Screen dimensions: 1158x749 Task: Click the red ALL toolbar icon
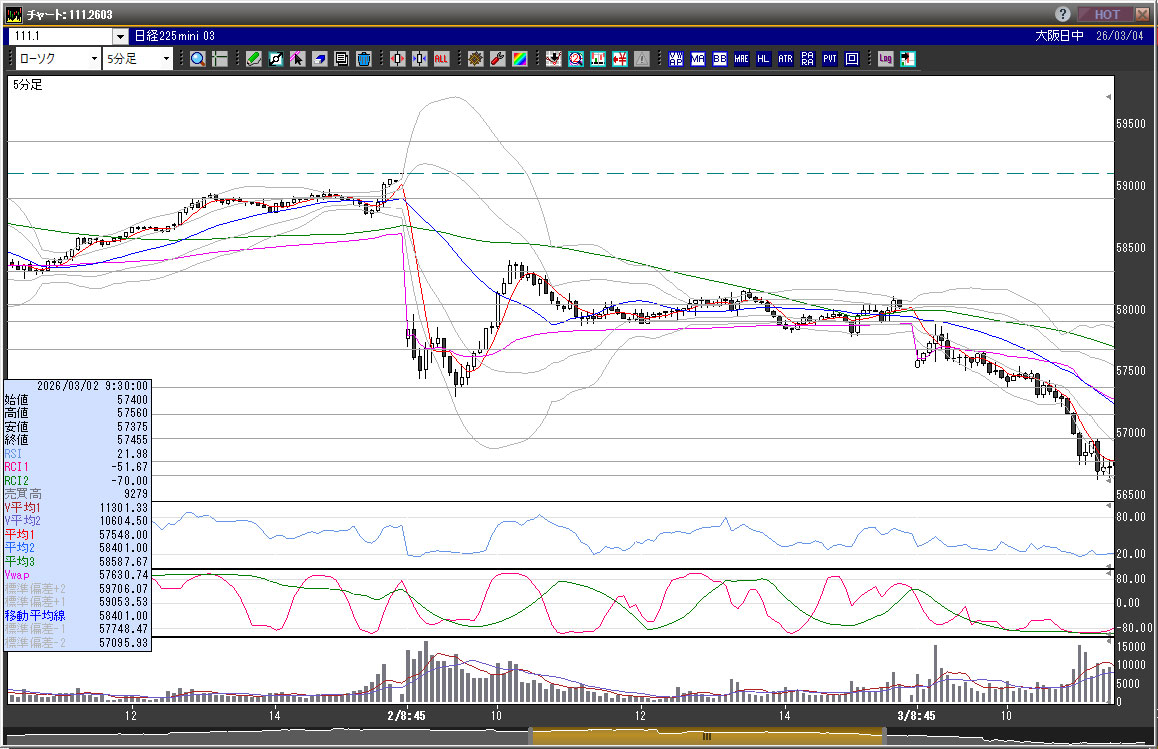[441, 59]
